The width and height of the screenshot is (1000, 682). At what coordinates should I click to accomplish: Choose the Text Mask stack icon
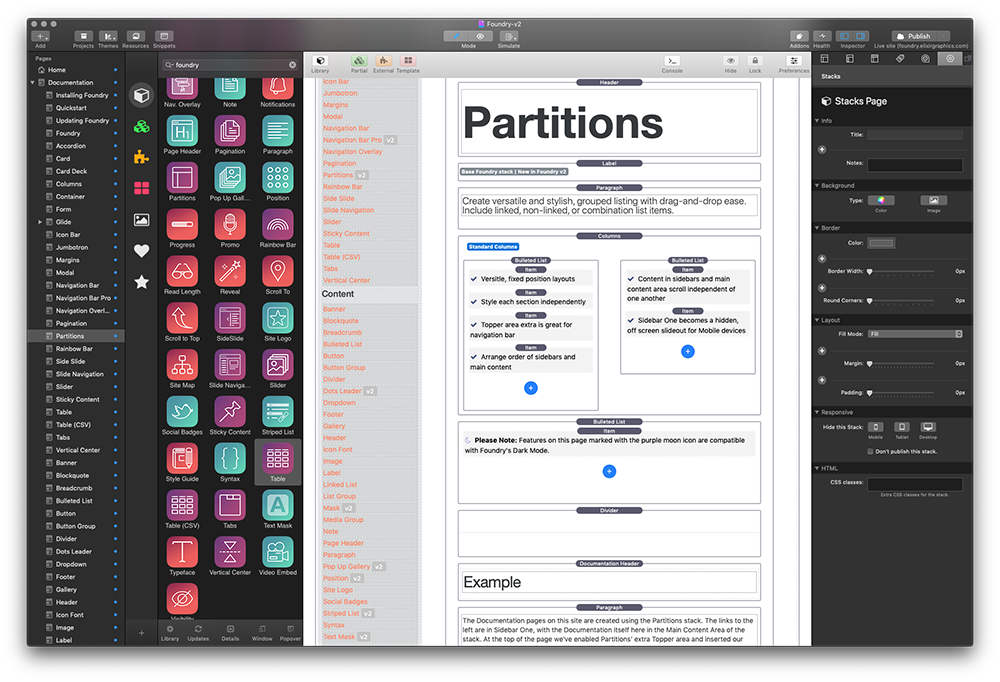(277, 505)
